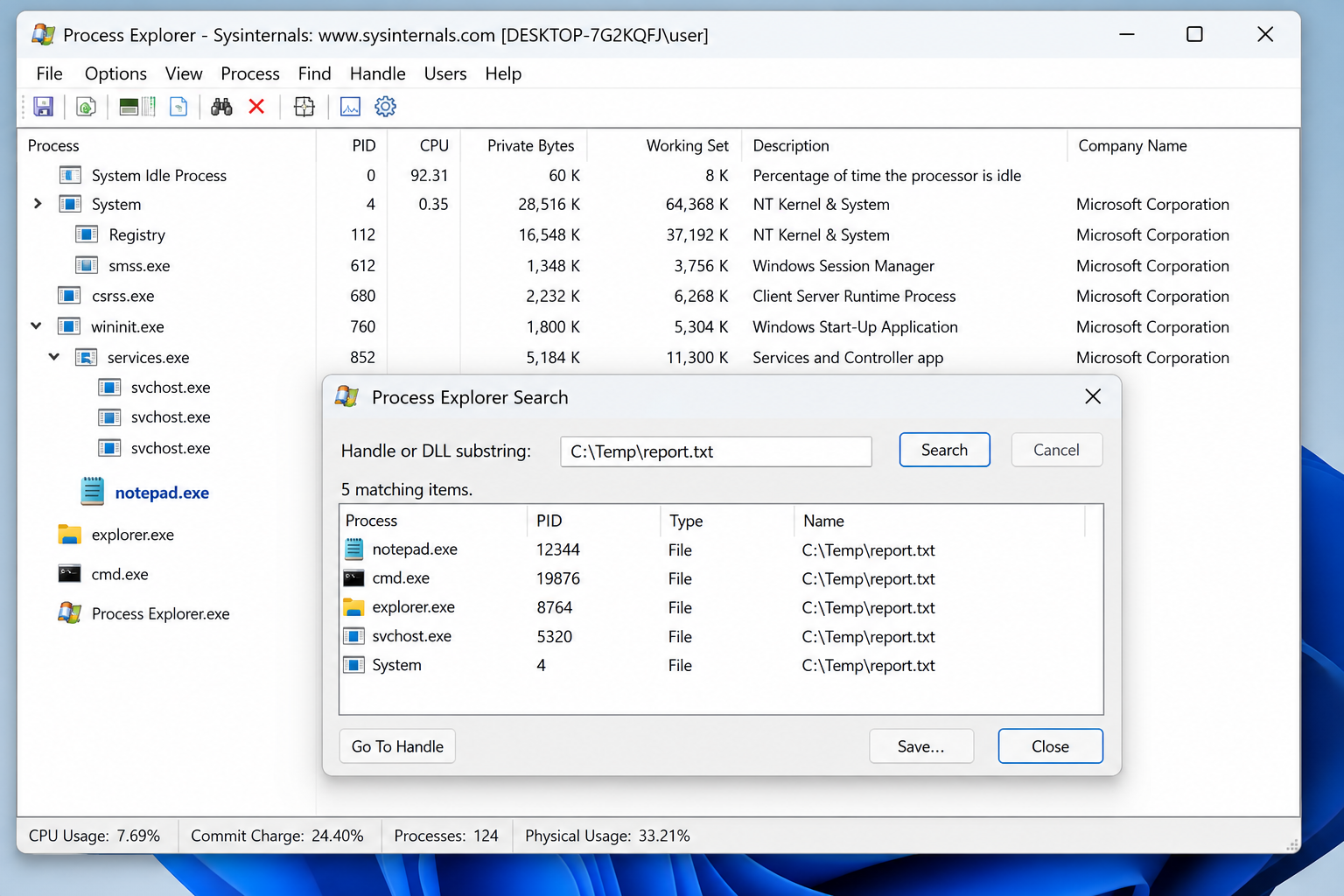Click the Cancel button in search dialog
The width and height of the screenshot is (1344, 896).
1056,450
